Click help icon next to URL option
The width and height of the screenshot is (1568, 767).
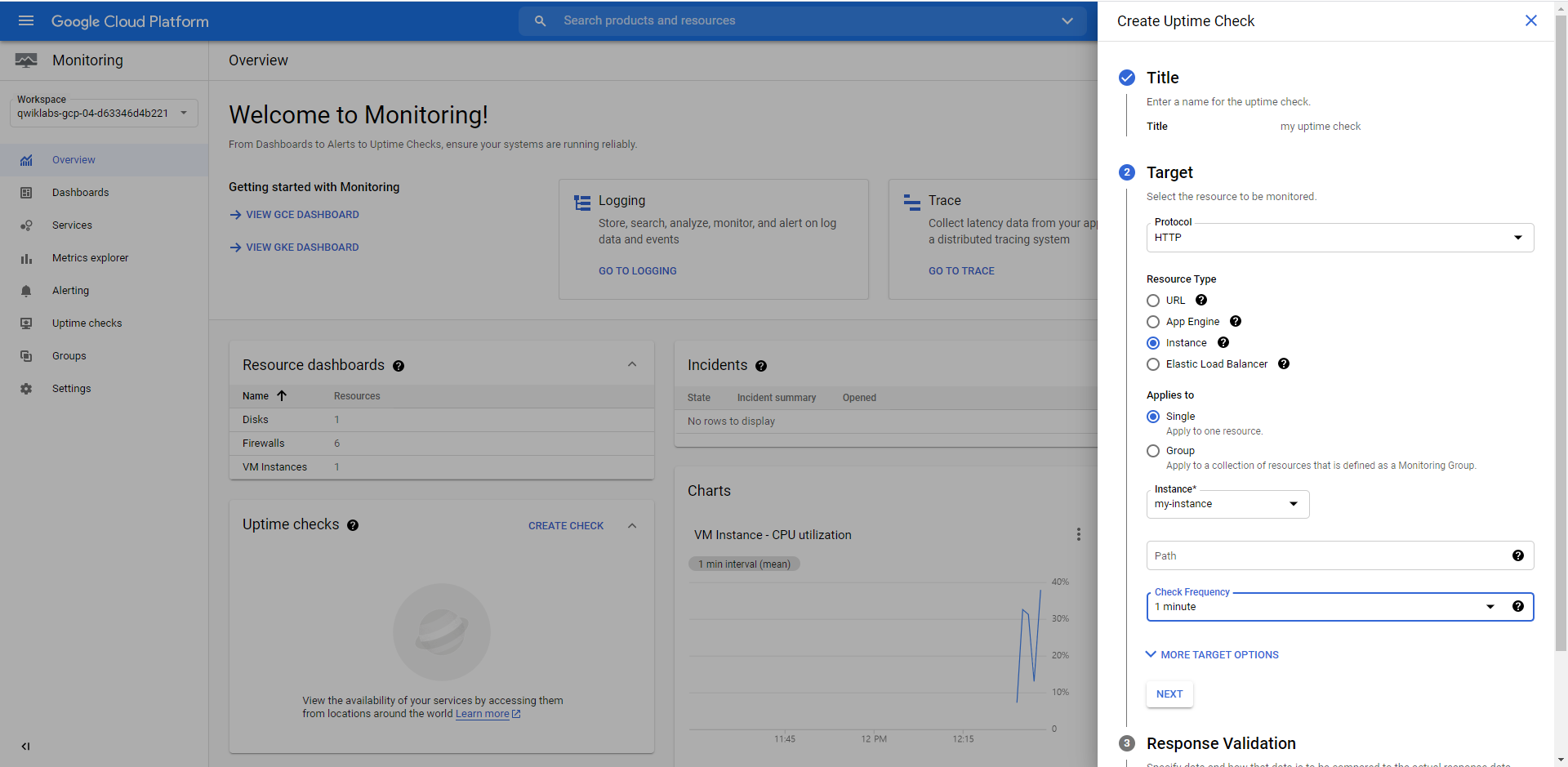point(1201,300)
